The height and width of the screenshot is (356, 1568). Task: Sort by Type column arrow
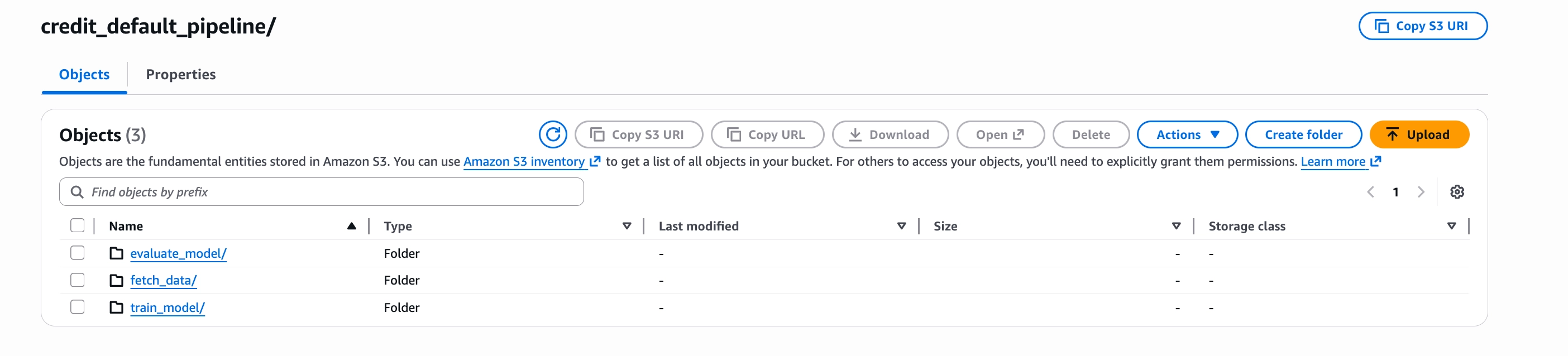pyautogui.click(x=627, y=227)
